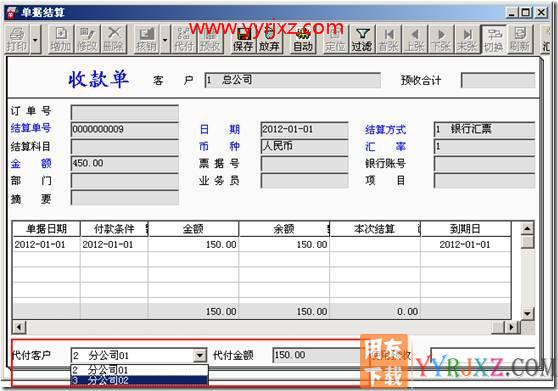This screenshot has height=391, width=558.
Task: Click the 摘要 input field
Action: tap(125, 197)
